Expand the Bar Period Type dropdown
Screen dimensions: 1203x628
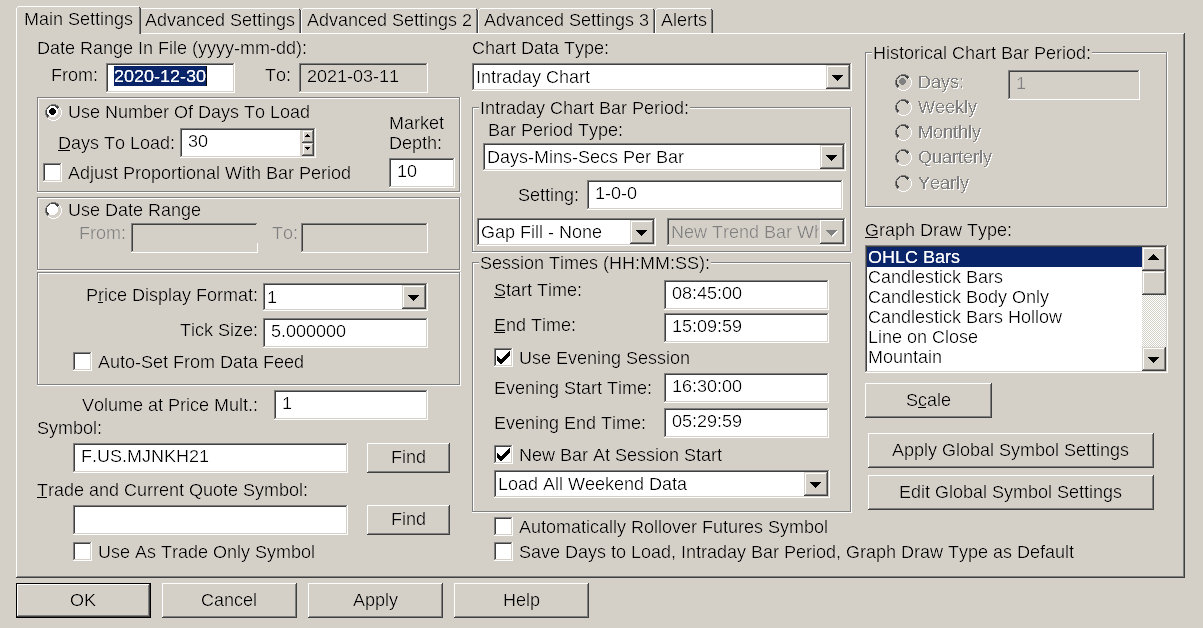click(830, 157)
